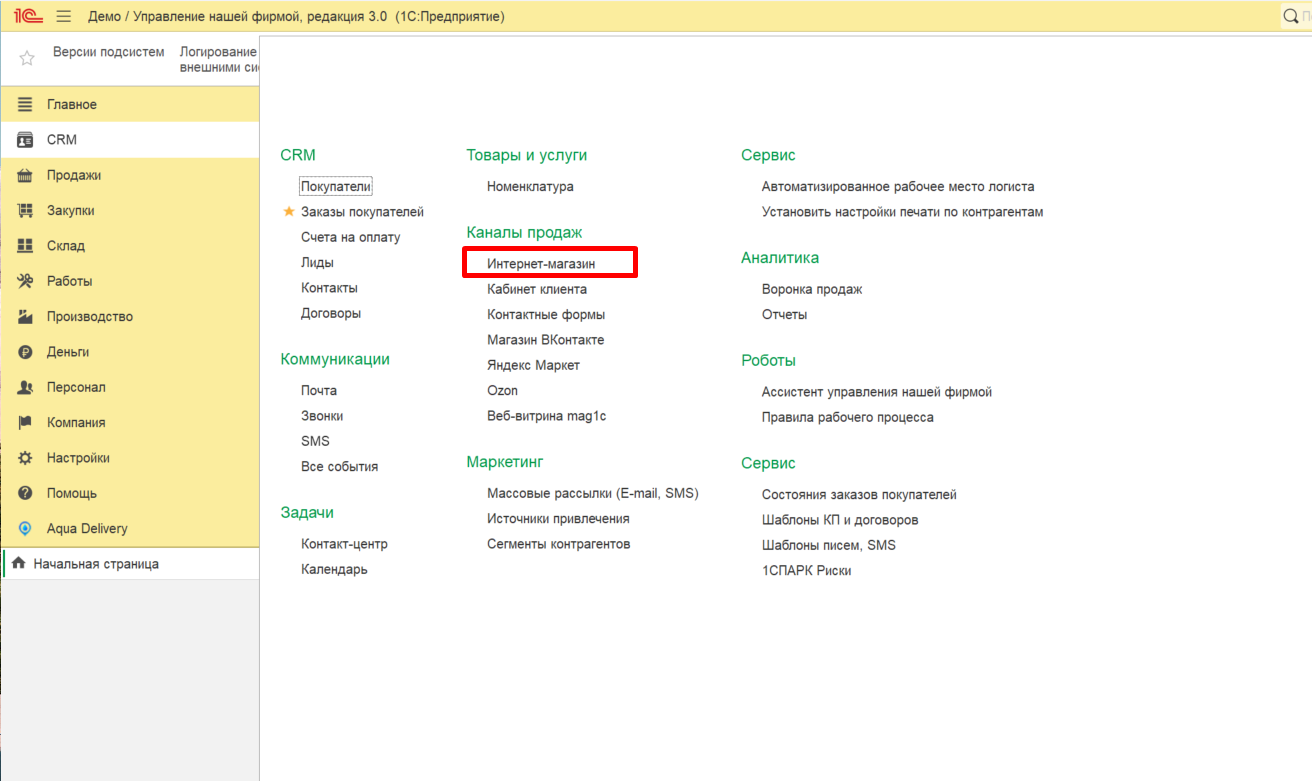Open the Склад section
This screenshot has height=781, width=1312.
[130, 246]
